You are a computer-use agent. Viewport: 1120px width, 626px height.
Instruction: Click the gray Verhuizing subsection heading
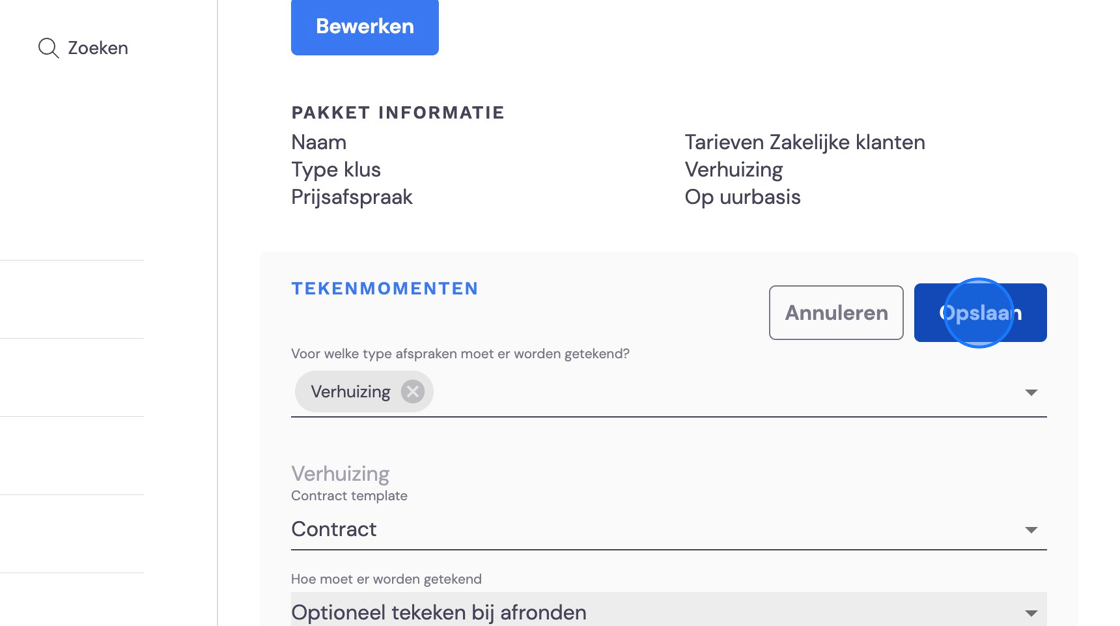click(x=340, y=473)
